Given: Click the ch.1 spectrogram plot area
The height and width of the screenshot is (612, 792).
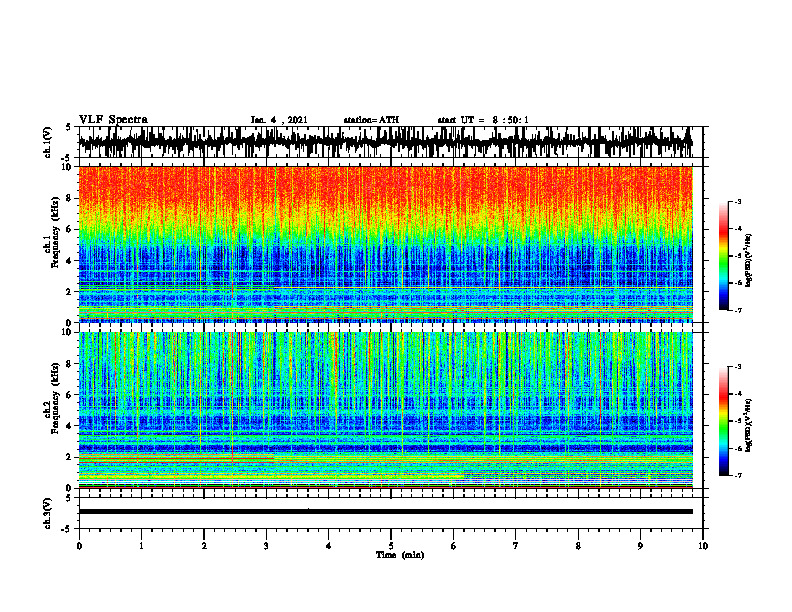Looking at the screenshot, I should click(385, 244).
